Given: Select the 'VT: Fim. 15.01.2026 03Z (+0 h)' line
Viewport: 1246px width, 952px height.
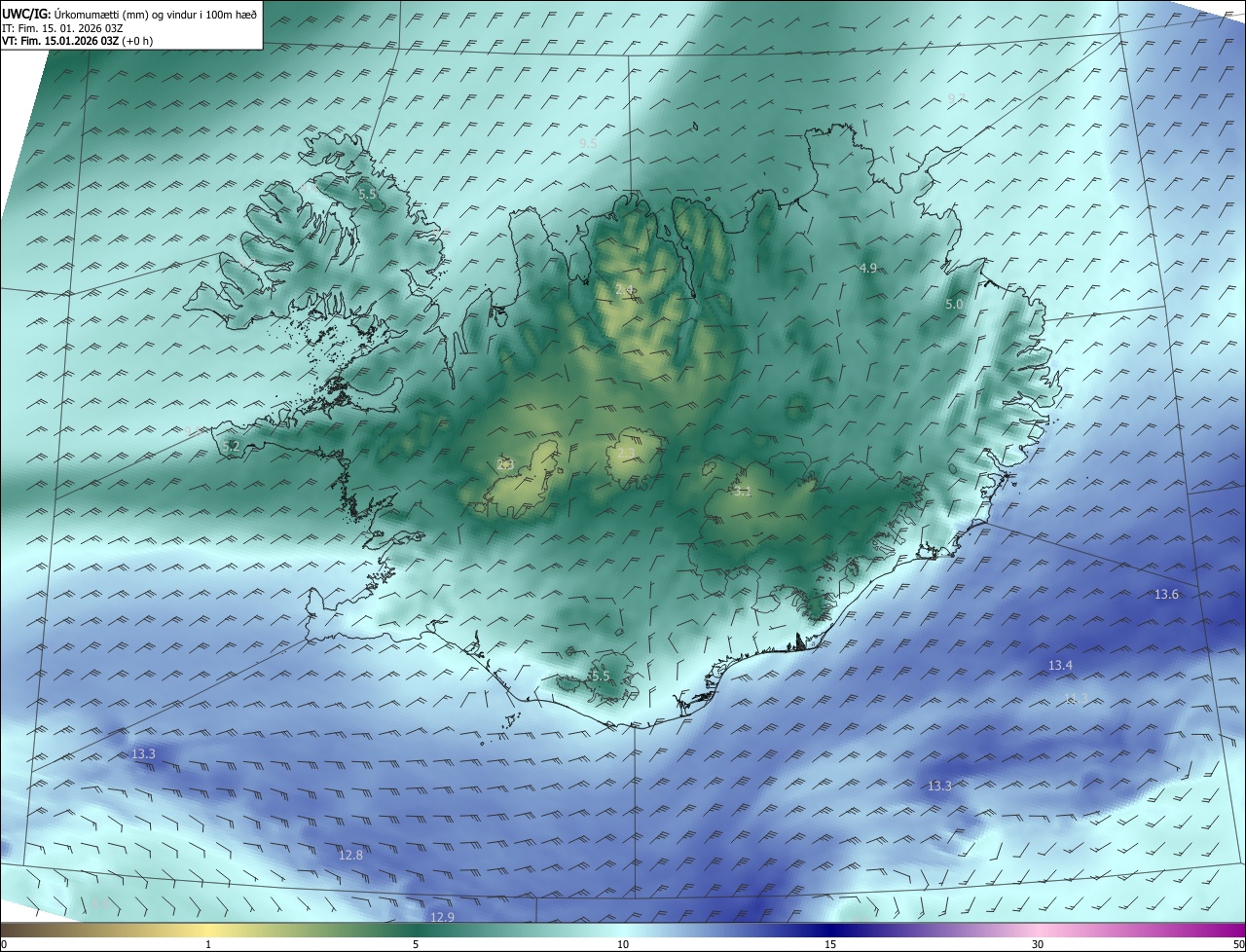Looking at the screenshot, I should click(77, 41).
